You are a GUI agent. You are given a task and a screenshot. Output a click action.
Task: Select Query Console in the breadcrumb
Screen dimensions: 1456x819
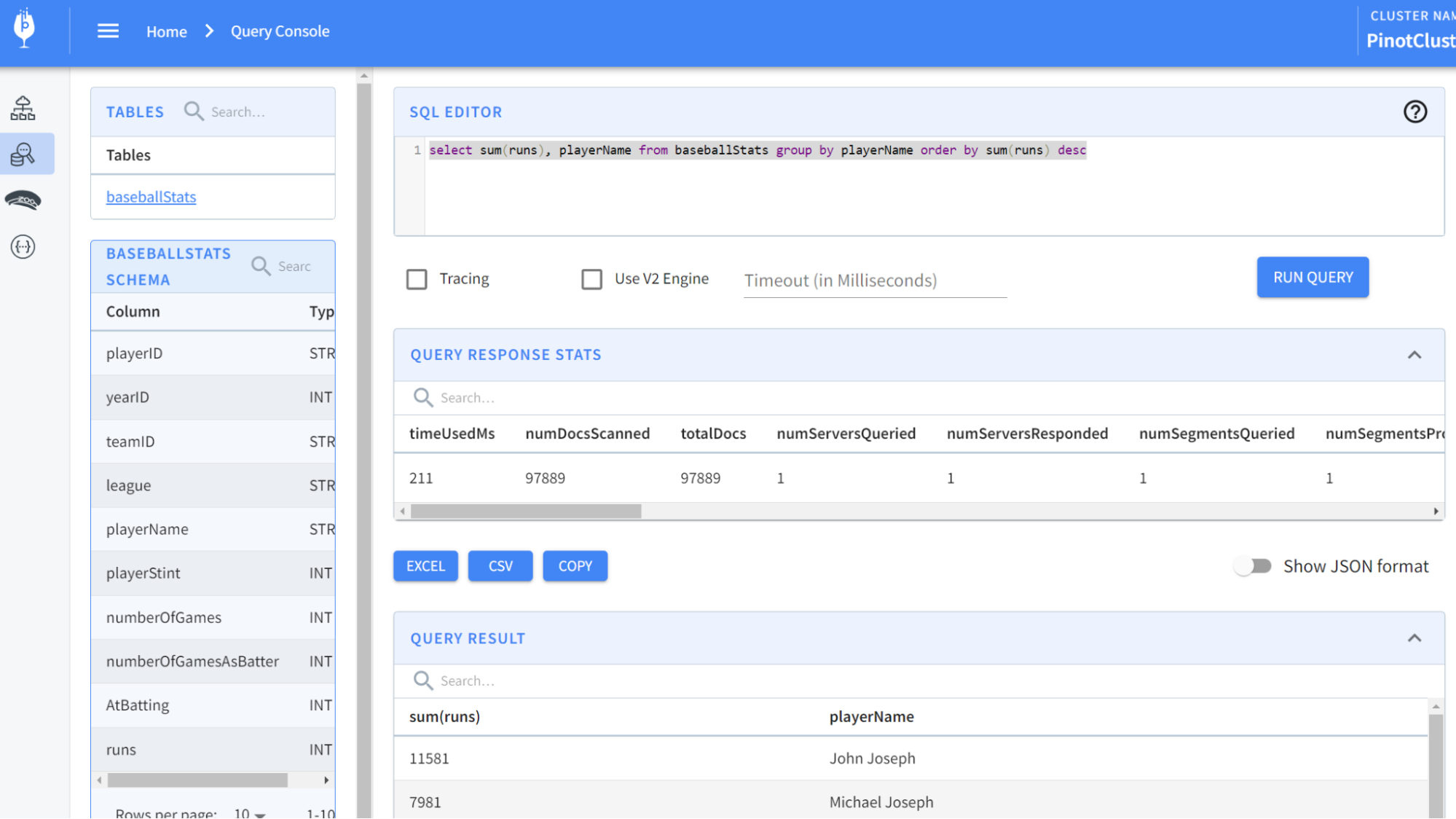(x=280, y=31)
